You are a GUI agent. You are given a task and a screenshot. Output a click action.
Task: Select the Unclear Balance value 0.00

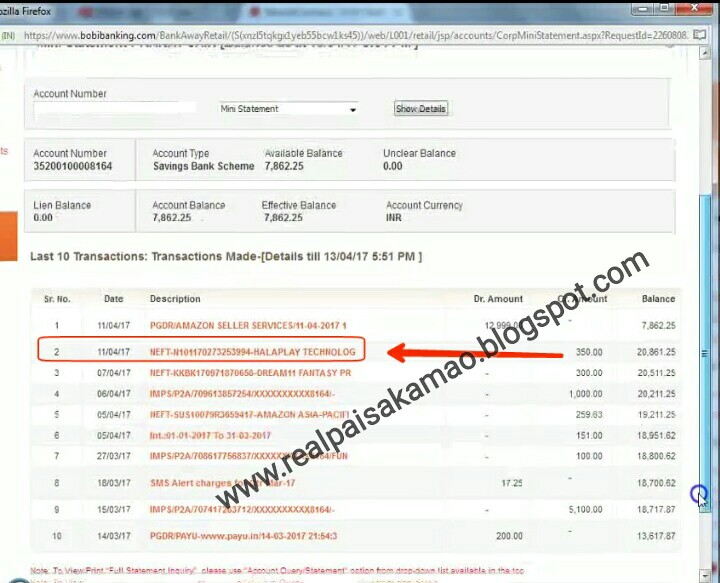[393, 166]
